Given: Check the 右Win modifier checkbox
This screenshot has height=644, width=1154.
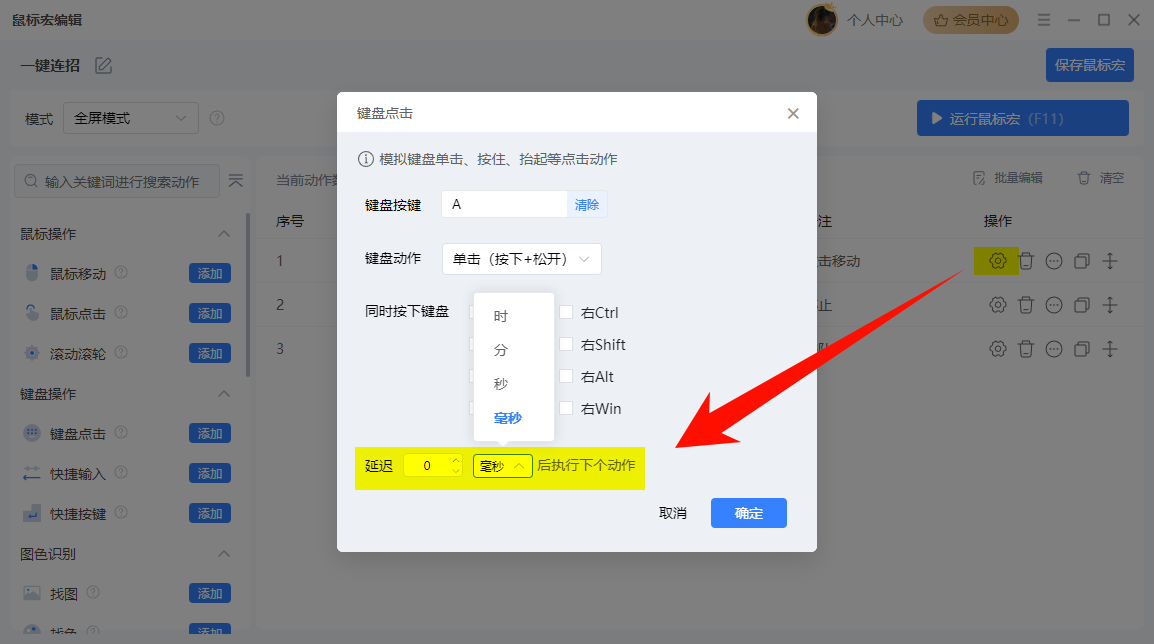Looking at the screenshot, I should click(565, 408).
